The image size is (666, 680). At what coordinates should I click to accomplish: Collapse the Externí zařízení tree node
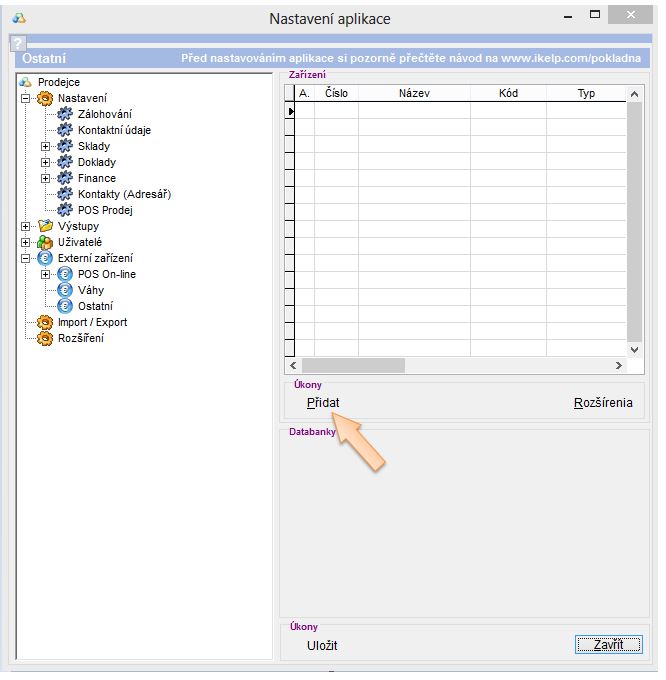tap(26, 258)
